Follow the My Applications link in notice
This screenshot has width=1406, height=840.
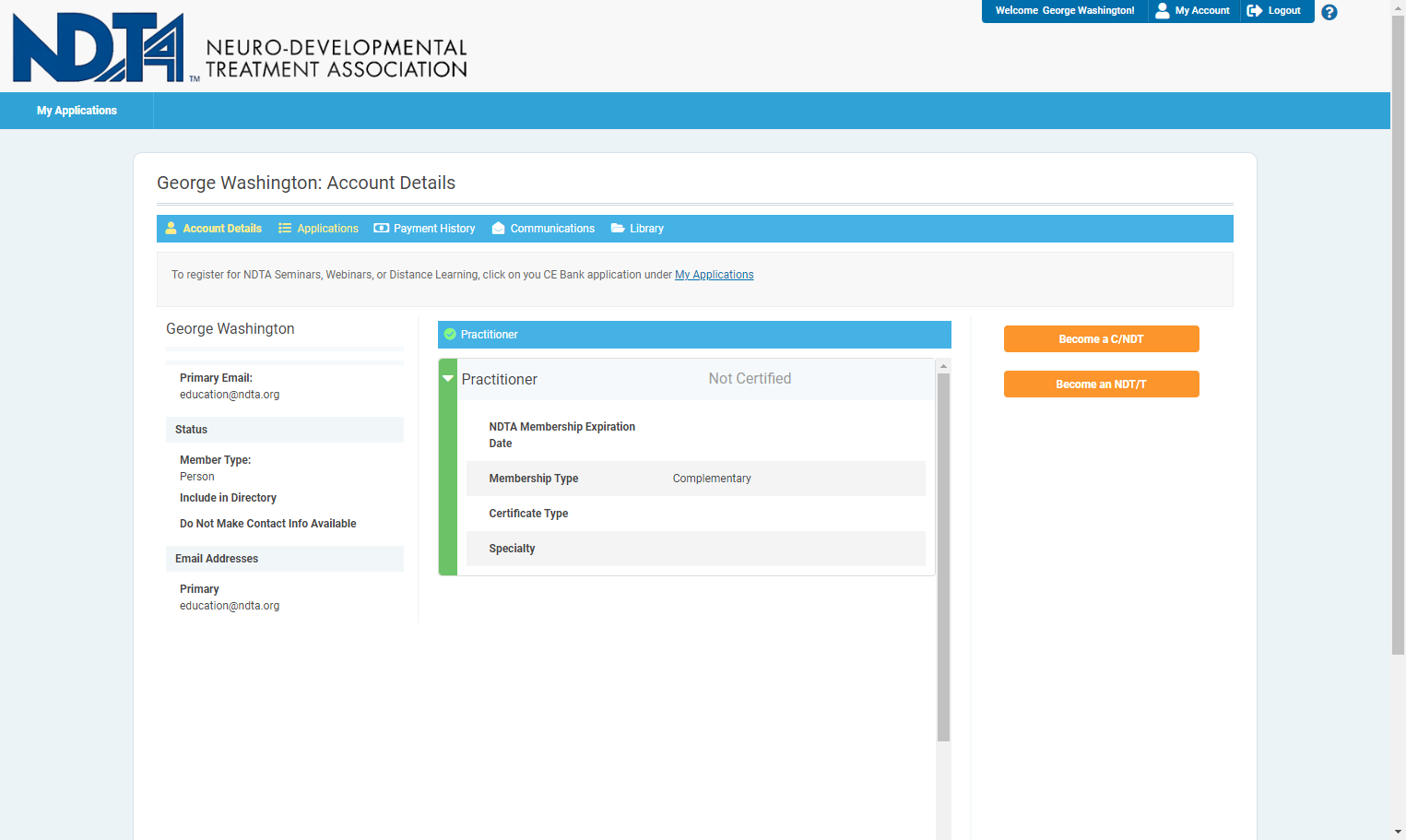click(x=715, y=275)
